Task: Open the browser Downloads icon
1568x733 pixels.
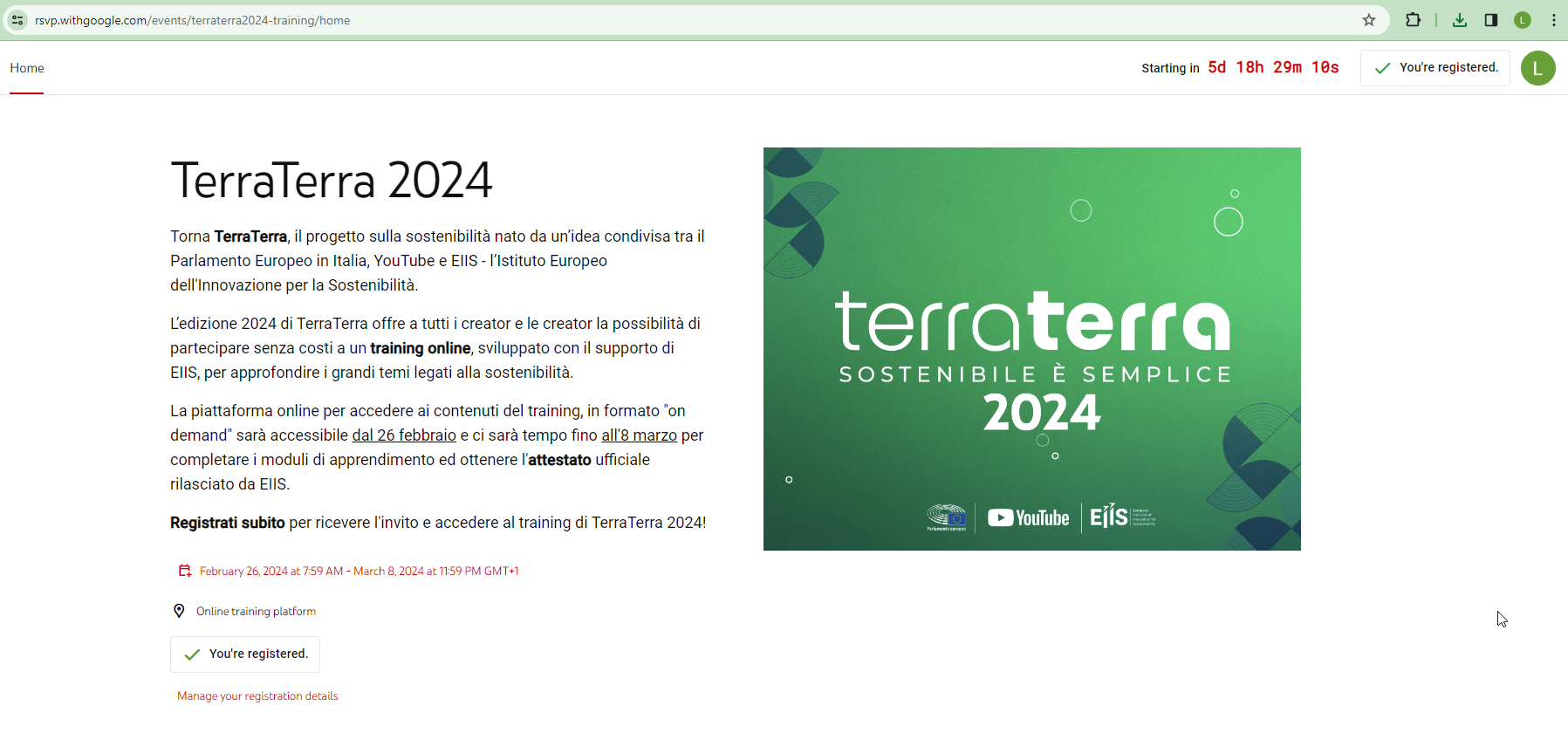Action: pyautogui.click(x=1459, y=20)
